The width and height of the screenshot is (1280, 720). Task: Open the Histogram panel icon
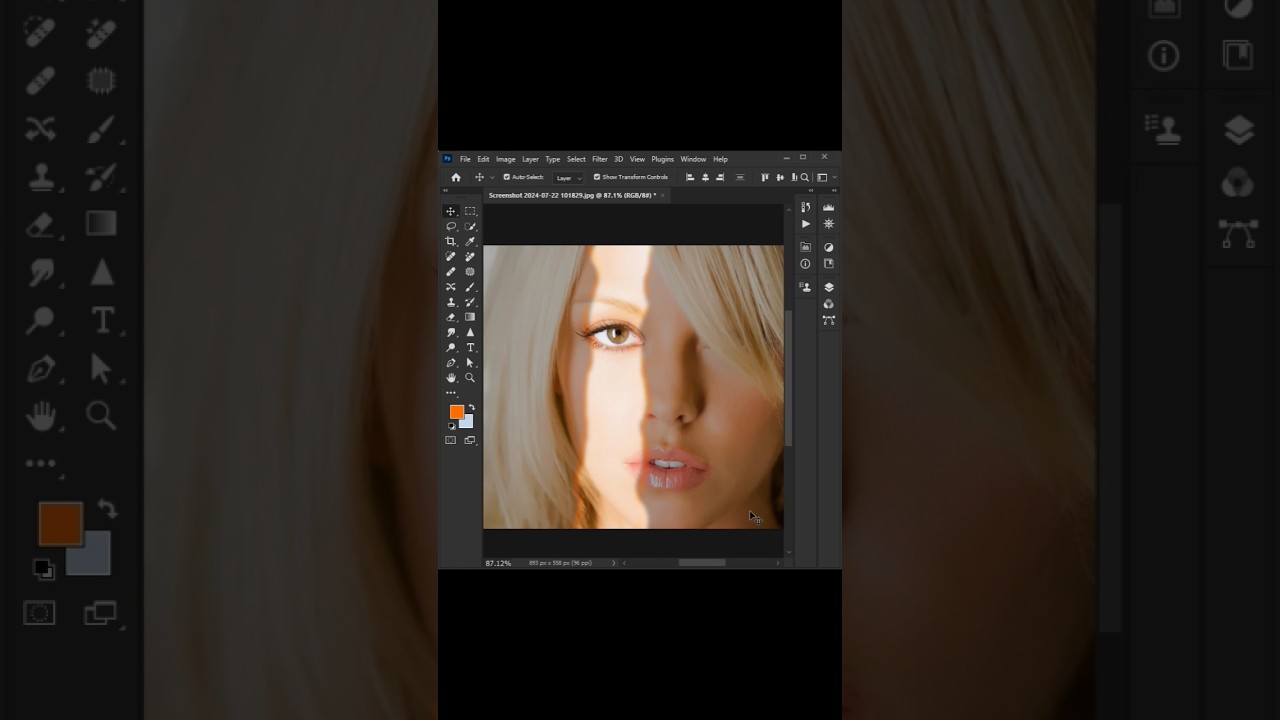tap(829, 207)
